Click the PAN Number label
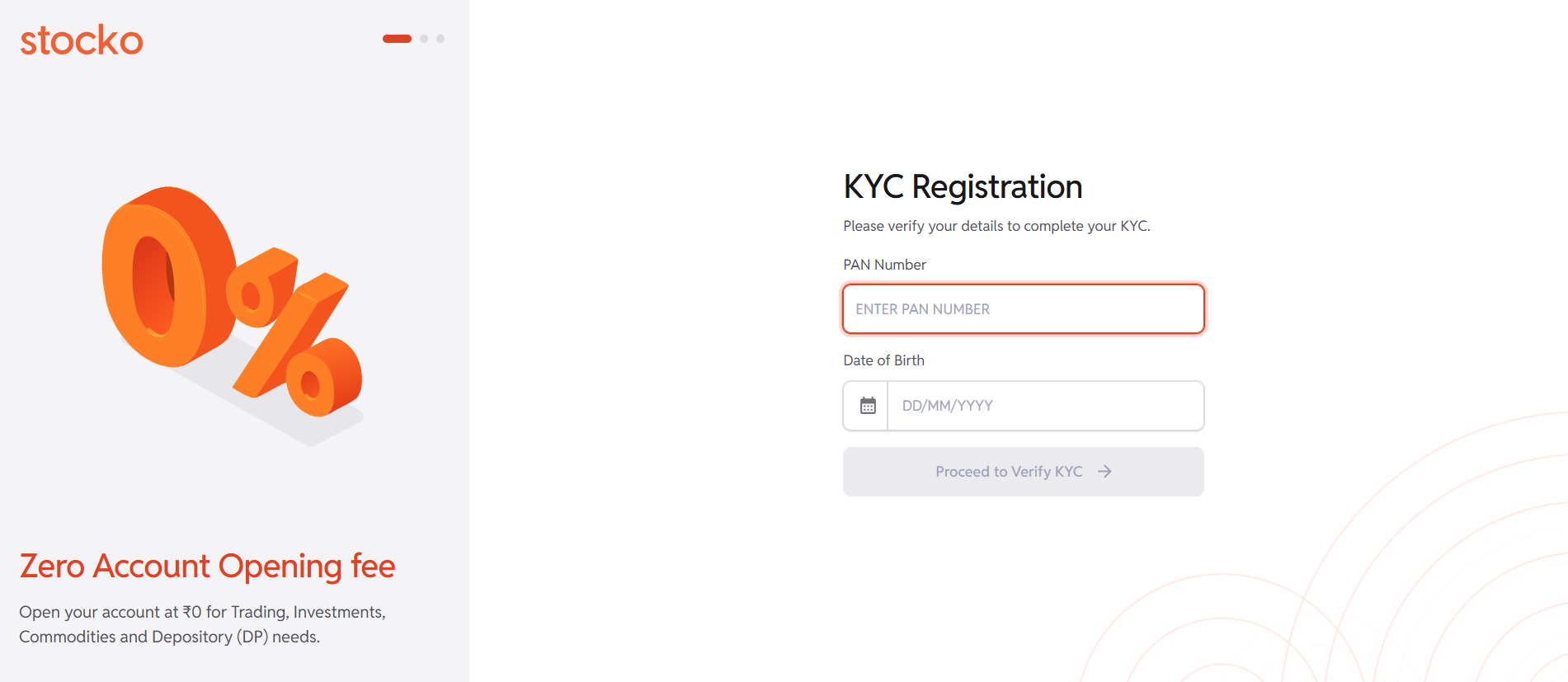 click(884, 265)
